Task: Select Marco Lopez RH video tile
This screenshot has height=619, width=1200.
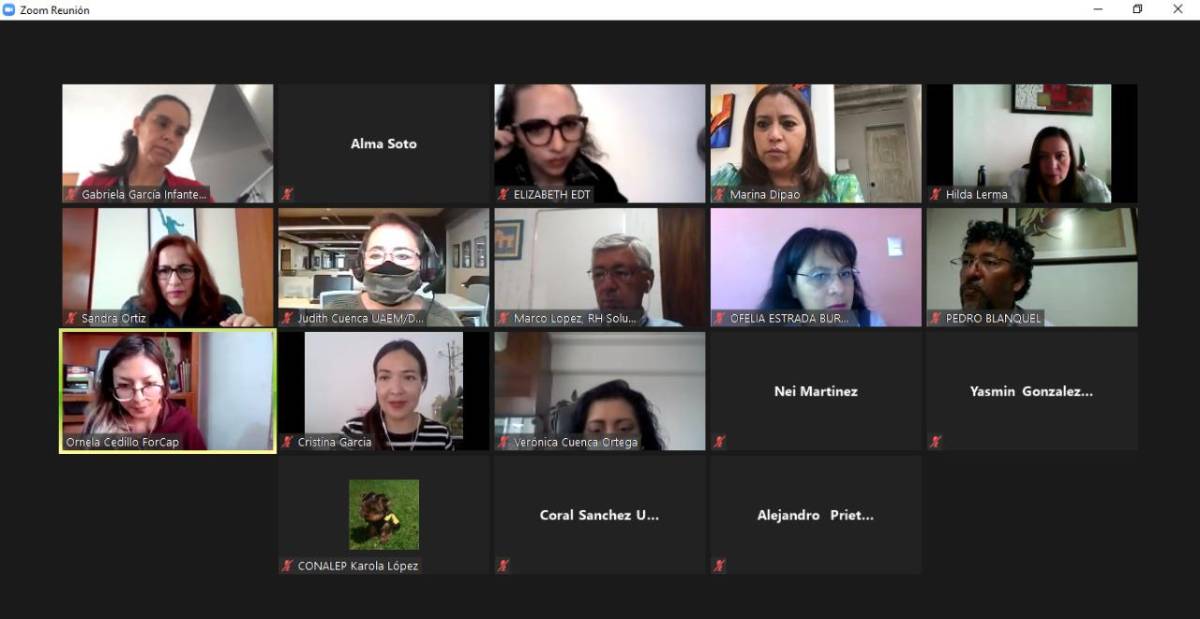Action: point(600,267)
